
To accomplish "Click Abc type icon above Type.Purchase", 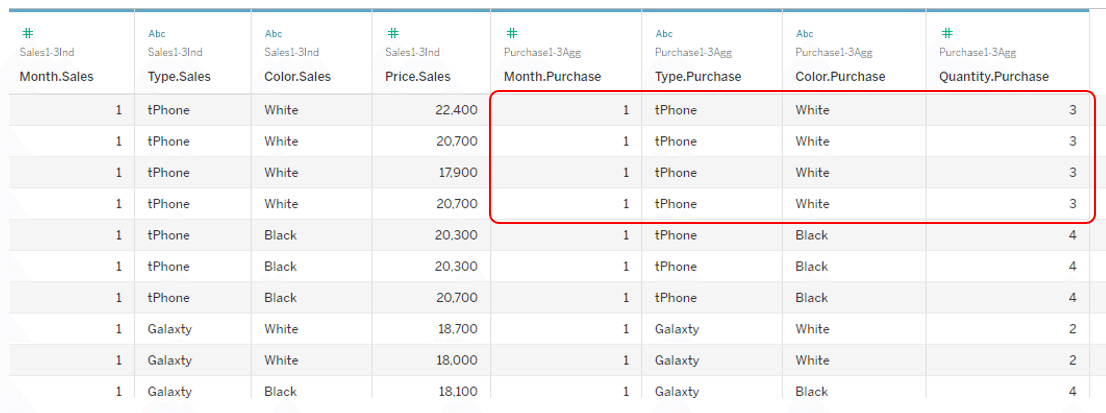I will click(664, 33).
